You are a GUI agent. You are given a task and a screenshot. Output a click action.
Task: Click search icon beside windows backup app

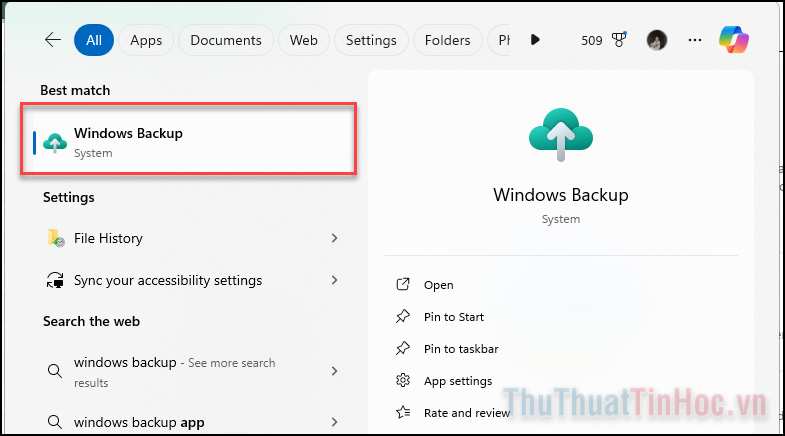(x=55, y=422)
